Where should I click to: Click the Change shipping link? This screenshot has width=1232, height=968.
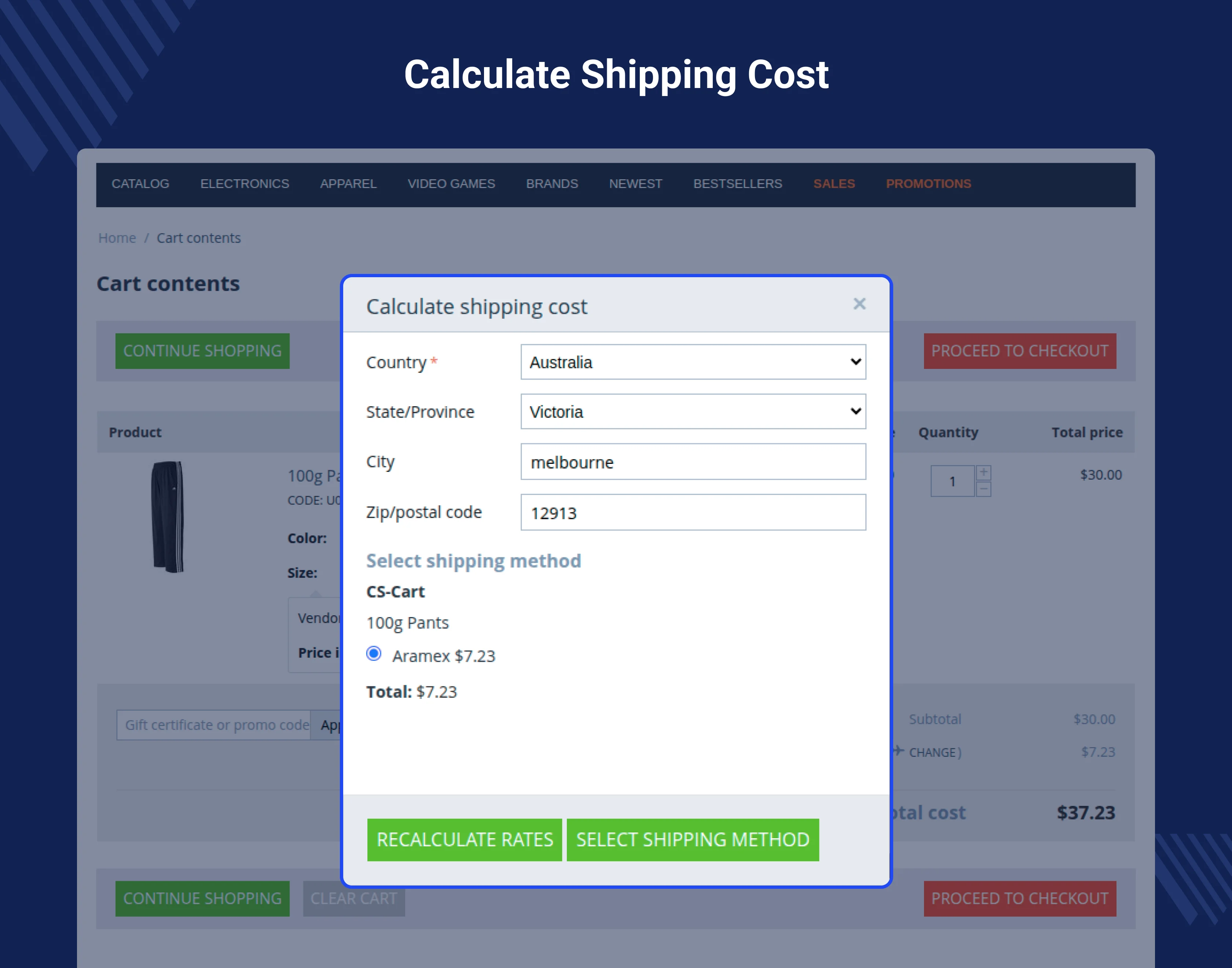pos(933,753)
